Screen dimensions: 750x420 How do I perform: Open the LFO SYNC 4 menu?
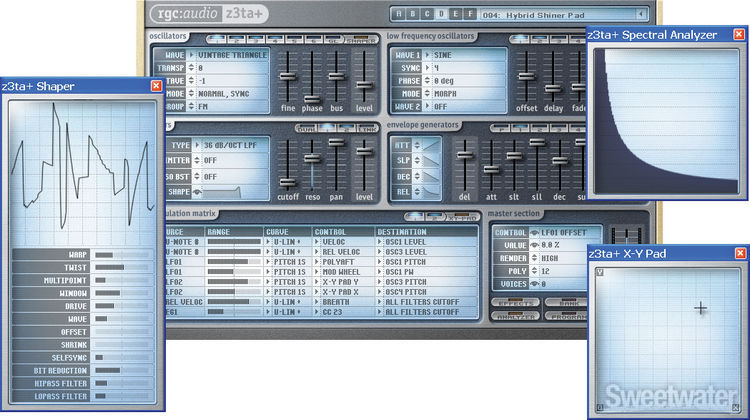click(428, 68)
